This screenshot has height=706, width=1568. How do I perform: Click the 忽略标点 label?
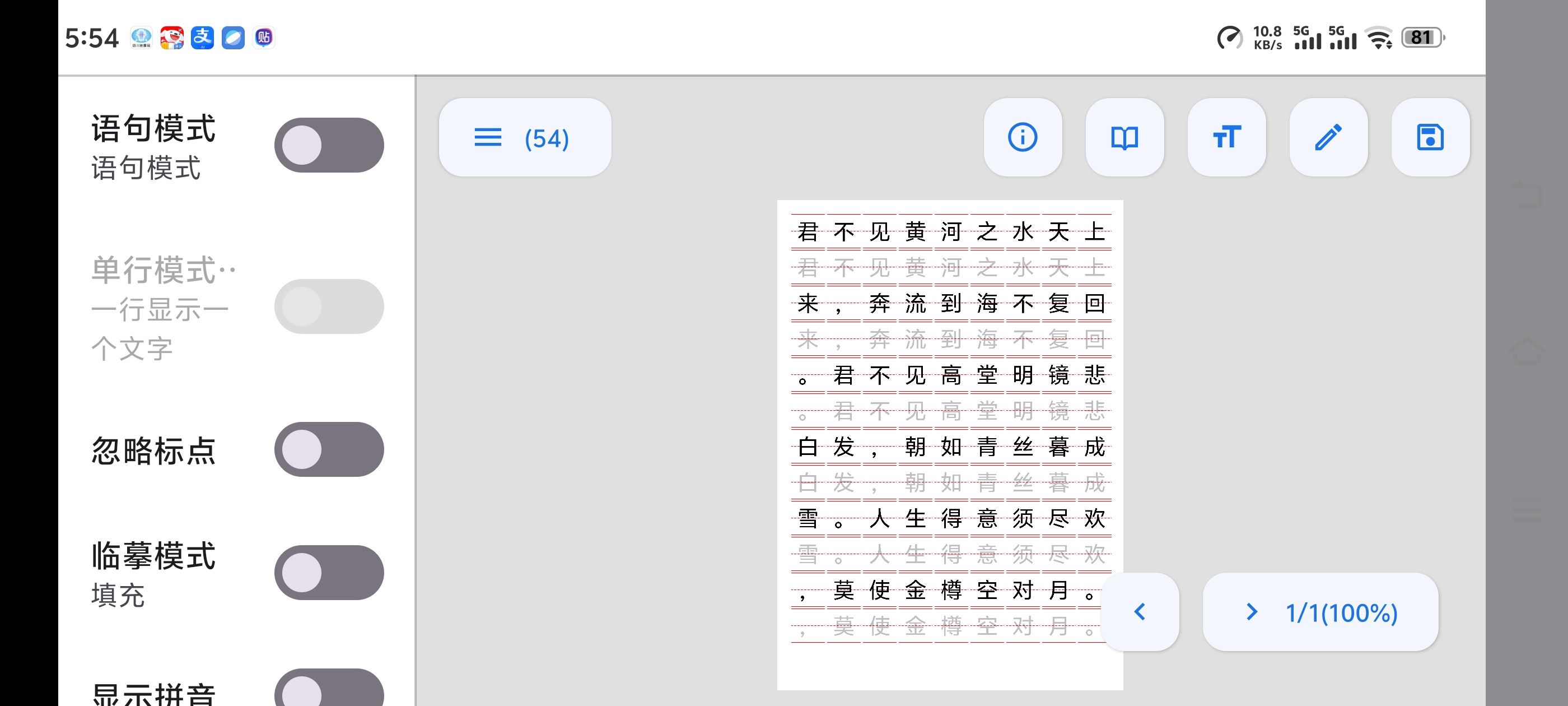coord(153,450)
